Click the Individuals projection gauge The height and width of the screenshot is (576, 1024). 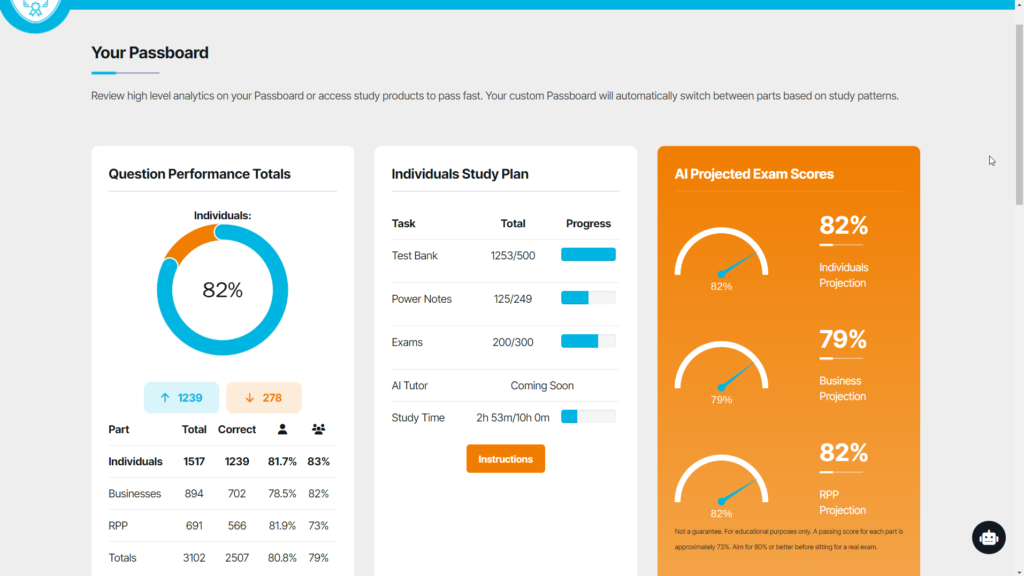[x=721, y=255]
